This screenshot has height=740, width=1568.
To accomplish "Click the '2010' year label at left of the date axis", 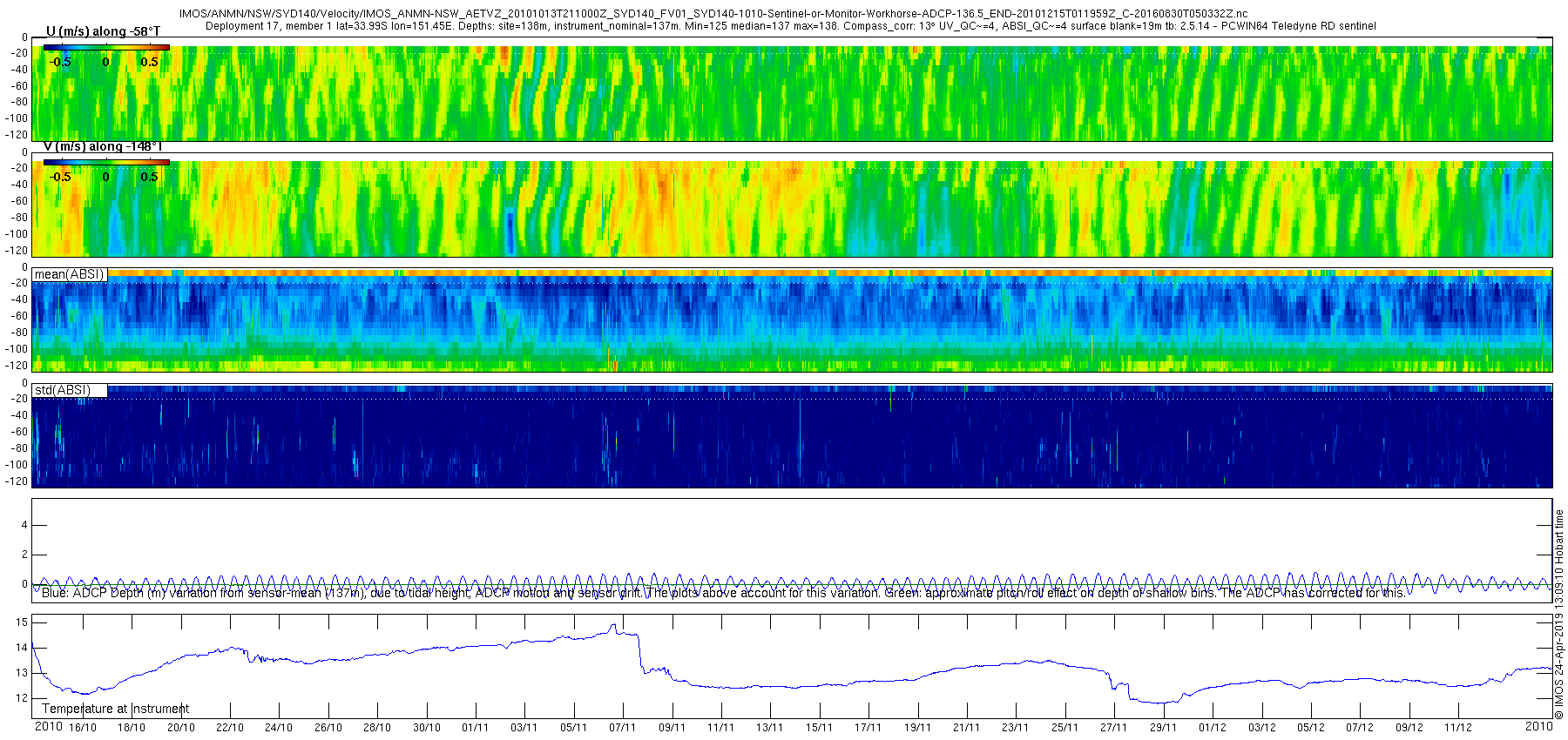I will click(x=48, y=726).
